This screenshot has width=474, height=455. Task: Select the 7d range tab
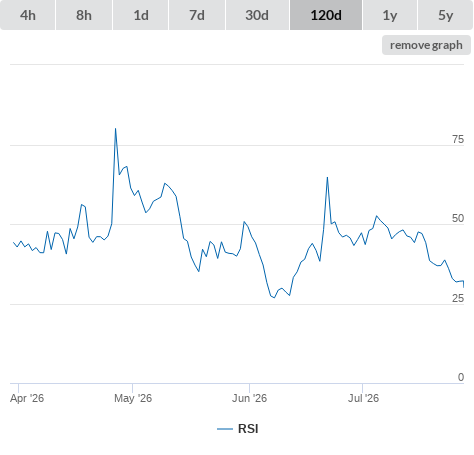[x=197, y=15]
